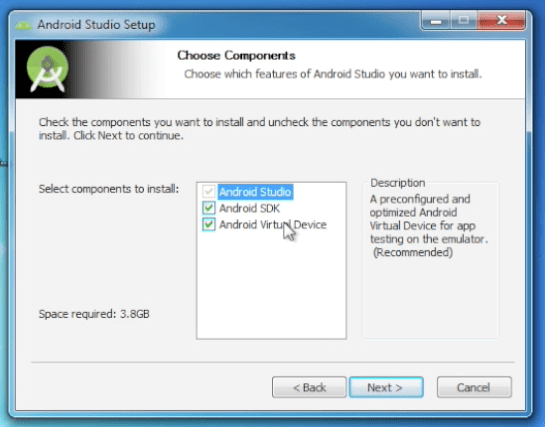545x427 pixels.
Task: Open the window menu via title bar Android icon
Action: 23,25
